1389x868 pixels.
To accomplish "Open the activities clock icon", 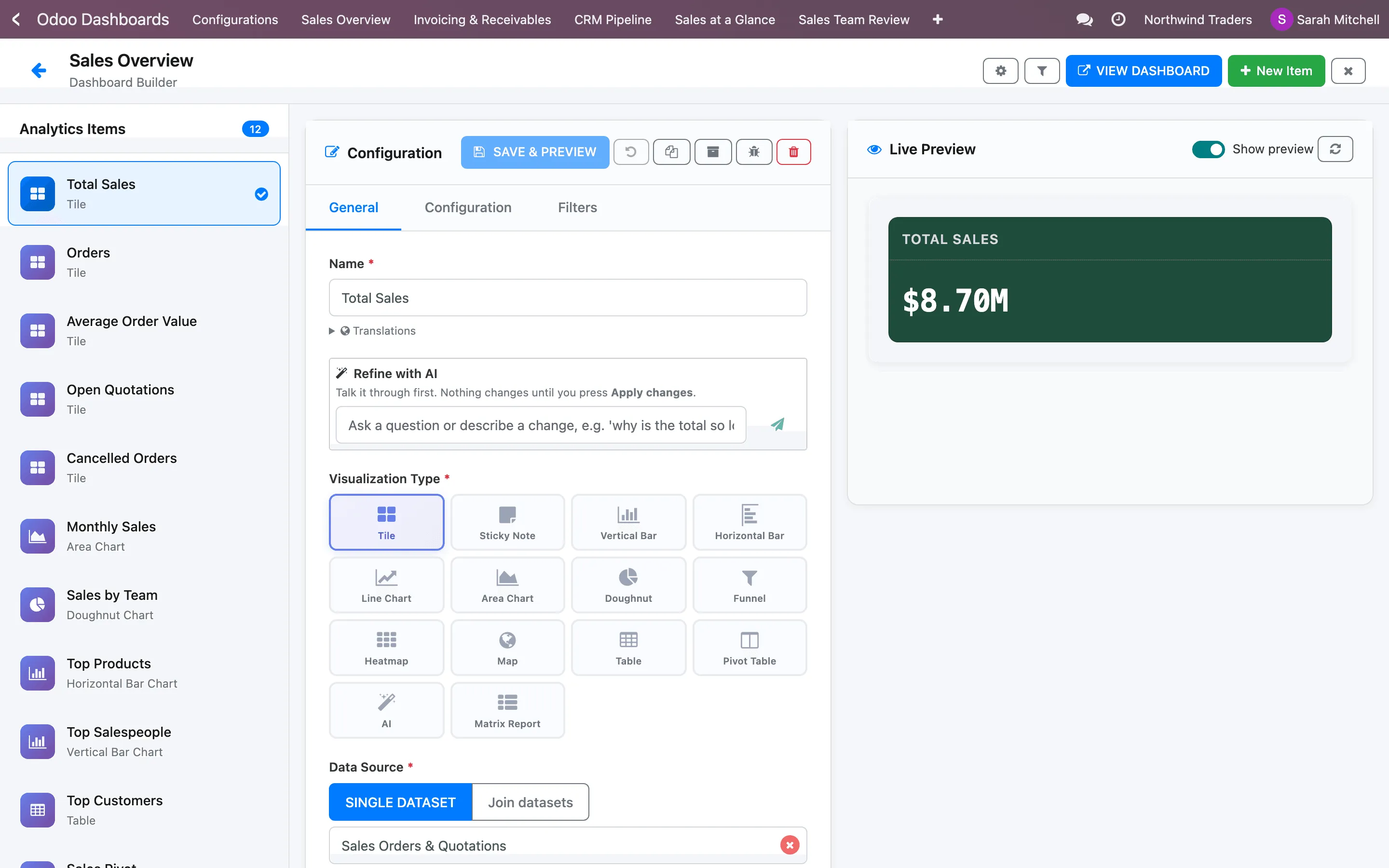I will point(1118,19).
